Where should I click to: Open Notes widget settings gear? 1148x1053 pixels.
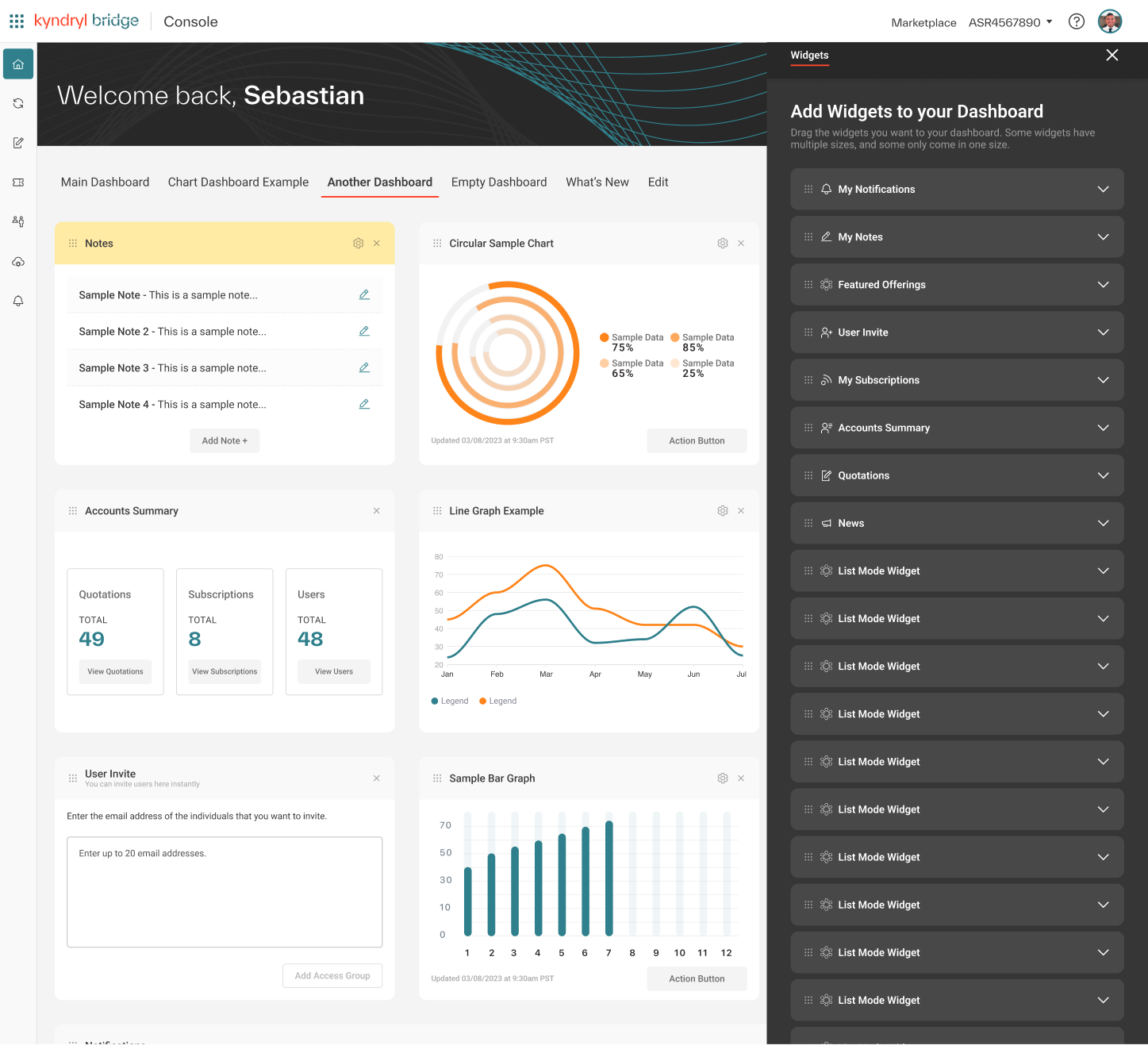[358, 244]
